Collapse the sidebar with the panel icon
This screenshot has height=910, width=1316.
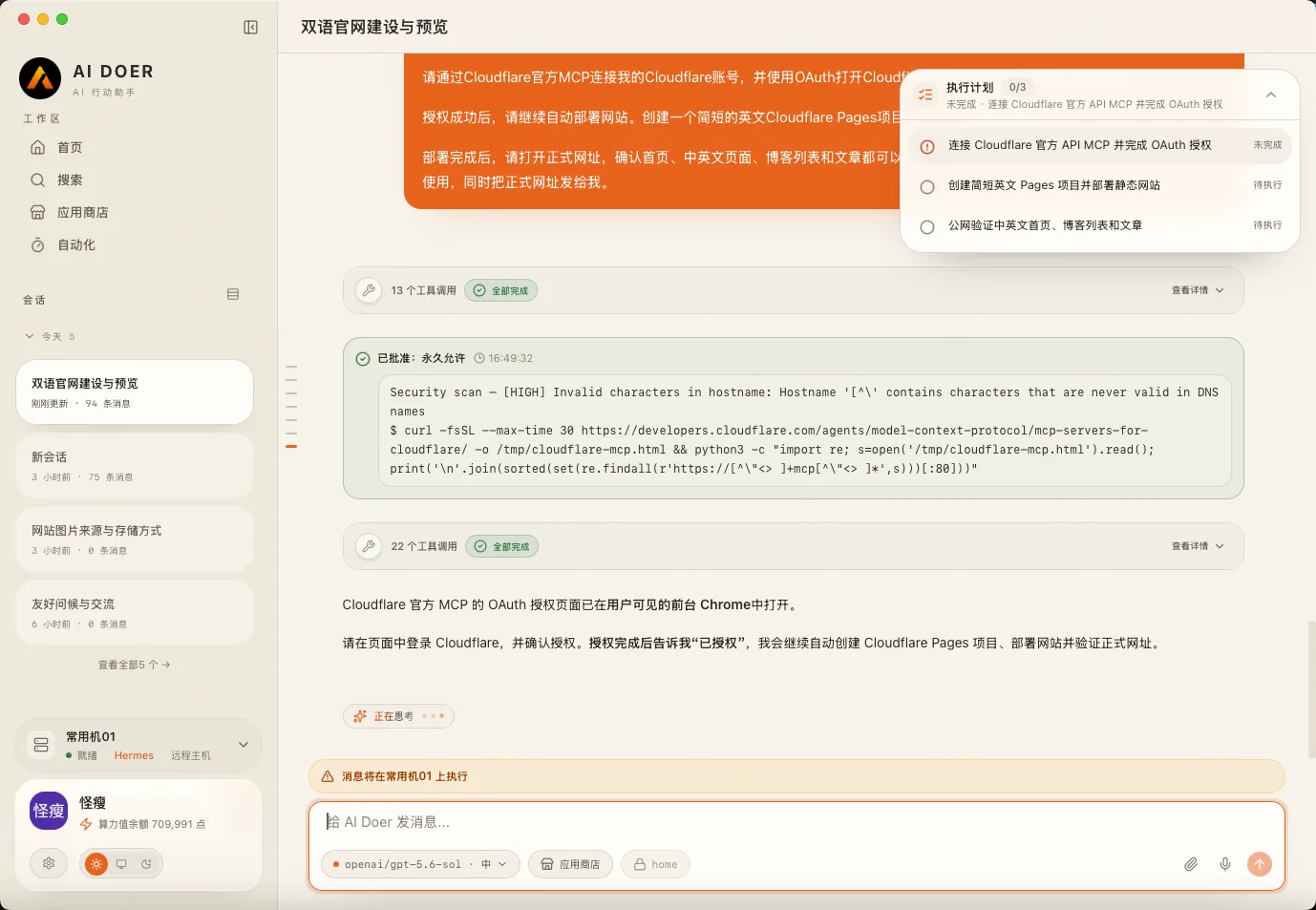[x=250, y=28]
